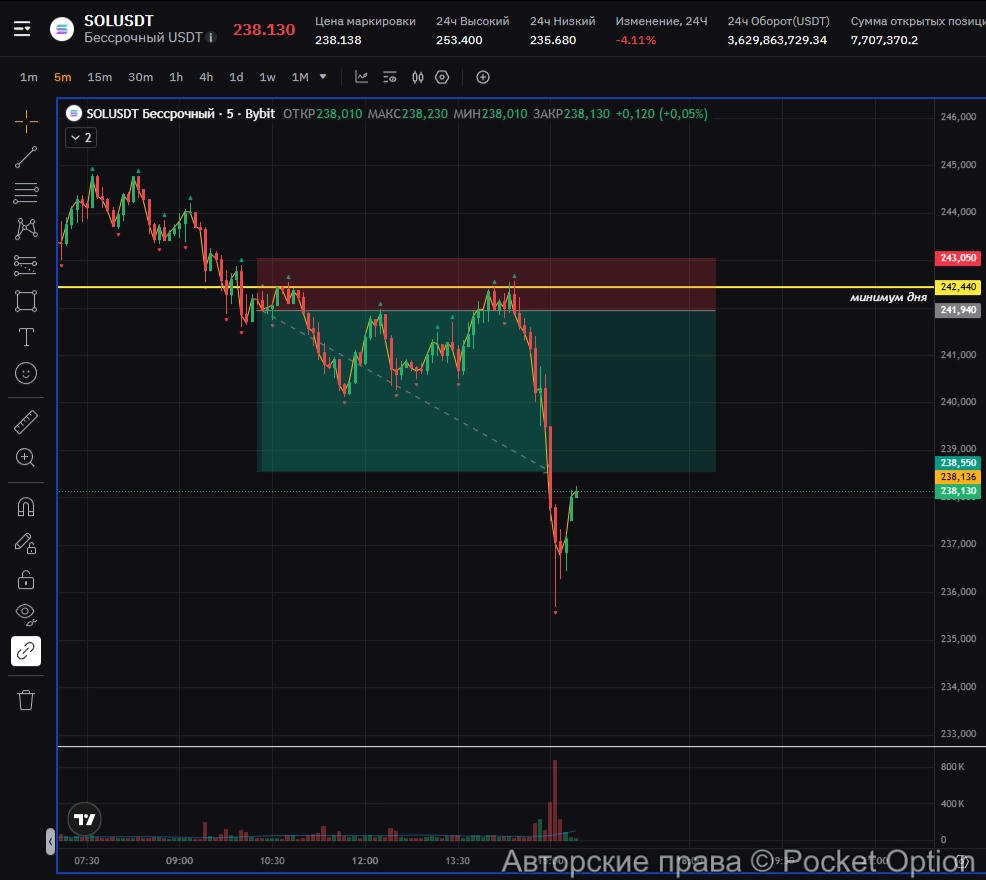Viewport: 986px width, 880px height.
Task: Expand the collapsed indicators legend showing 2
Action: 80,138
